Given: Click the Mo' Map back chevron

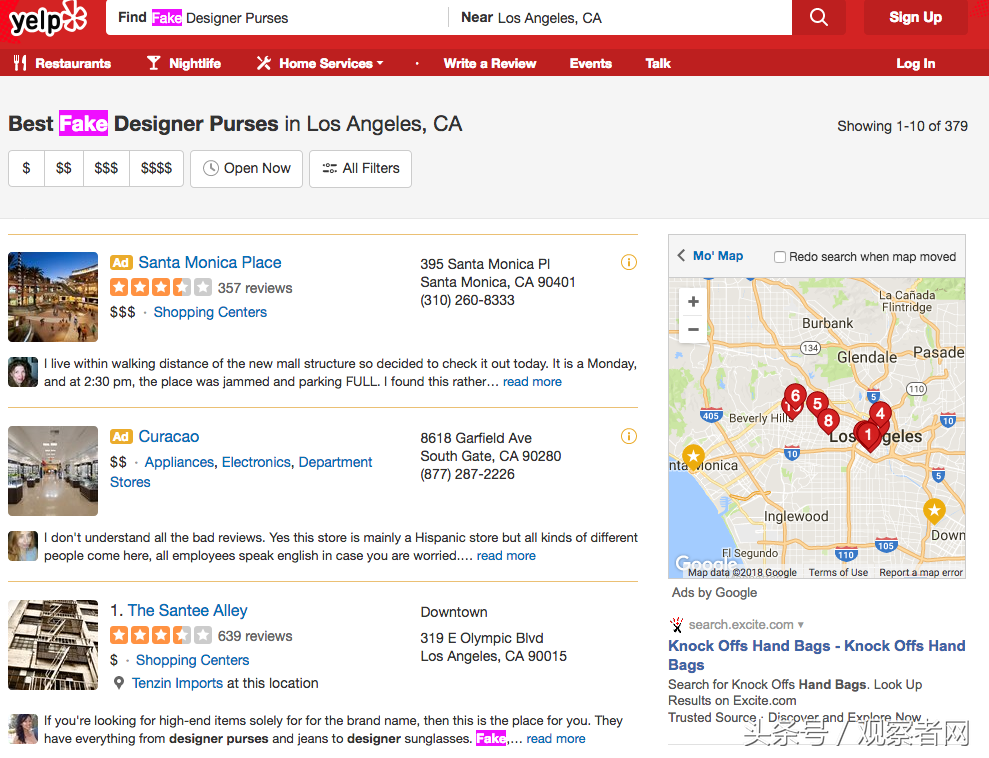Looking at the screenshot, I should click(681, 255).
